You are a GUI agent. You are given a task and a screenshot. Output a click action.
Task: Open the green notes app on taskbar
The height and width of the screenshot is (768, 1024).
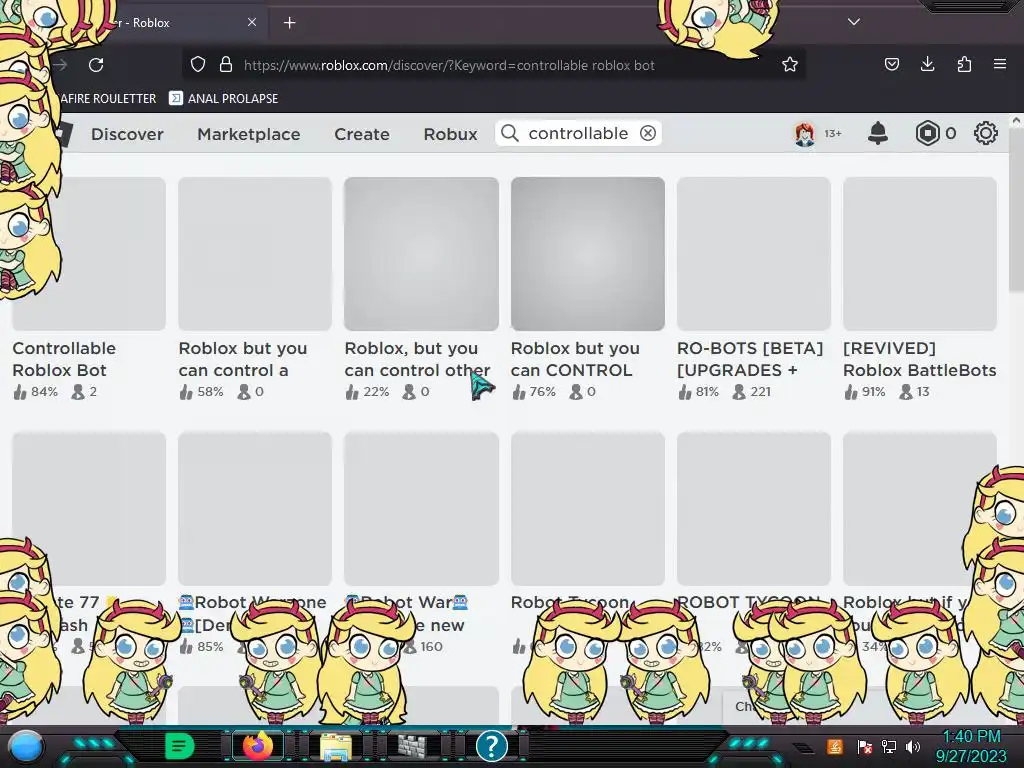(179, 746)
